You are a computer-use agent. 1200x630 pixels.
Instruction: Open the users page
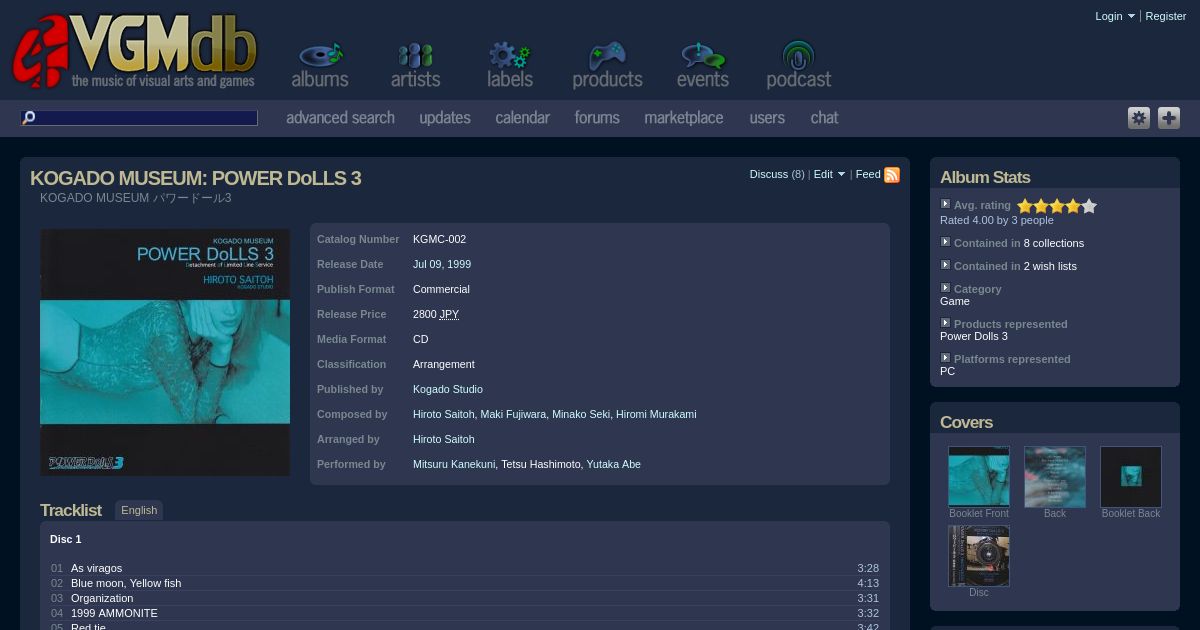click(x=767, y=118)
